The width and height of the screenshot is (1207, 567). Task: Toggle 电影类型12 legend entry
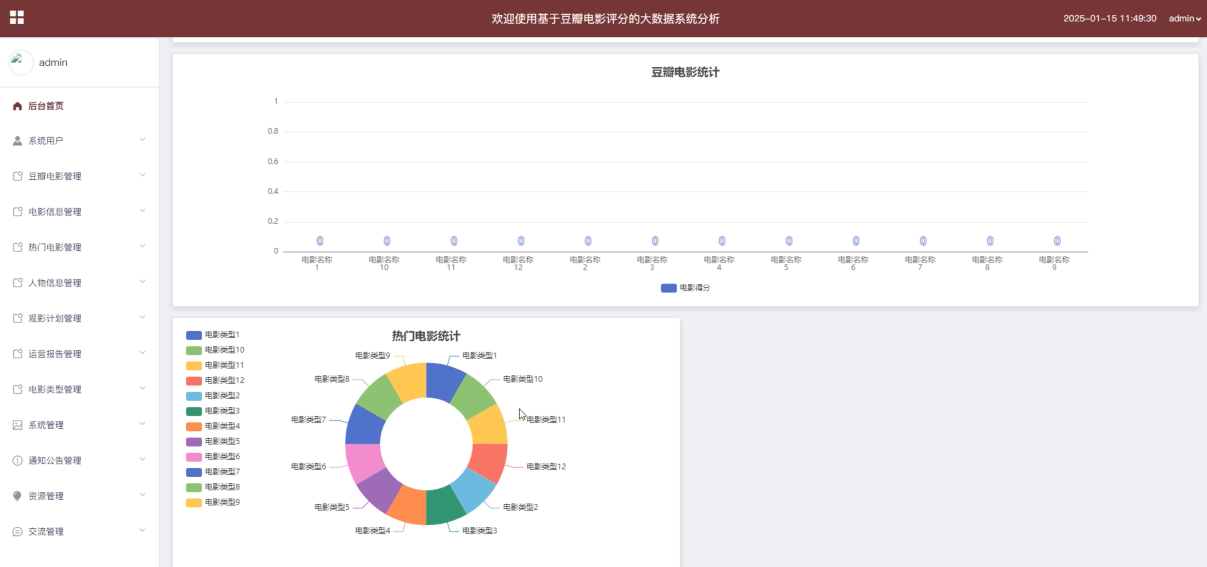[x=215, y=380]
